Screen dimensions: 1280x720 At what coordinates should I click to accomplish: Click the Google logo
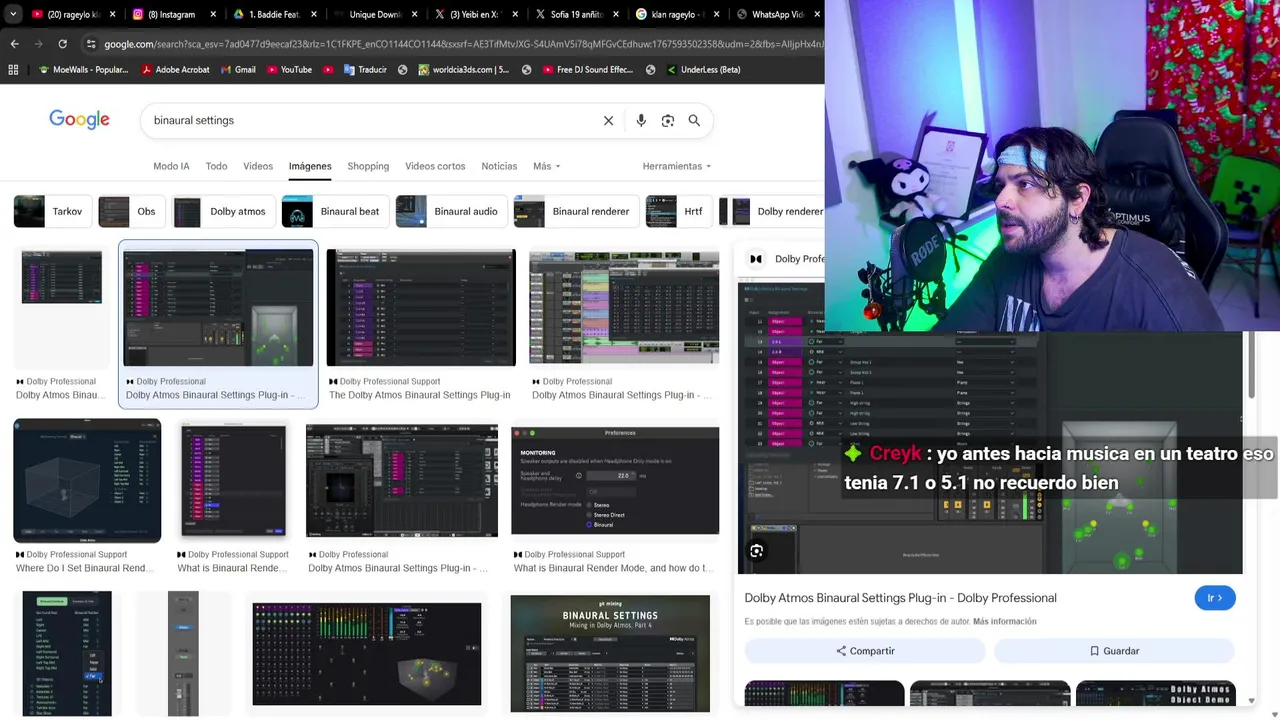[x=79, y=120]
